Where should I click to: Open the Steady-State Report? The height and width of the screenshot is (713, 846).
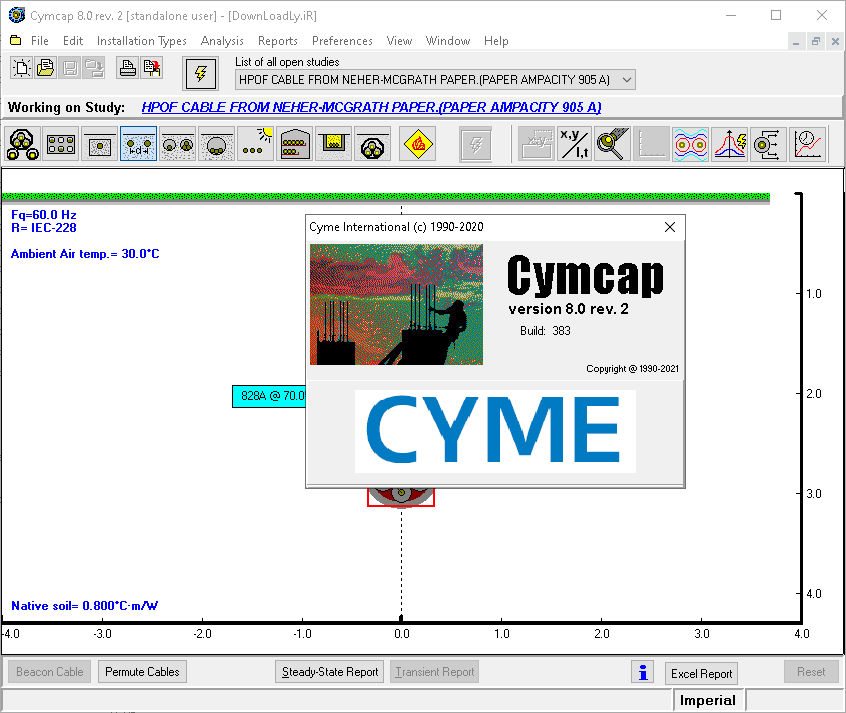330,672
